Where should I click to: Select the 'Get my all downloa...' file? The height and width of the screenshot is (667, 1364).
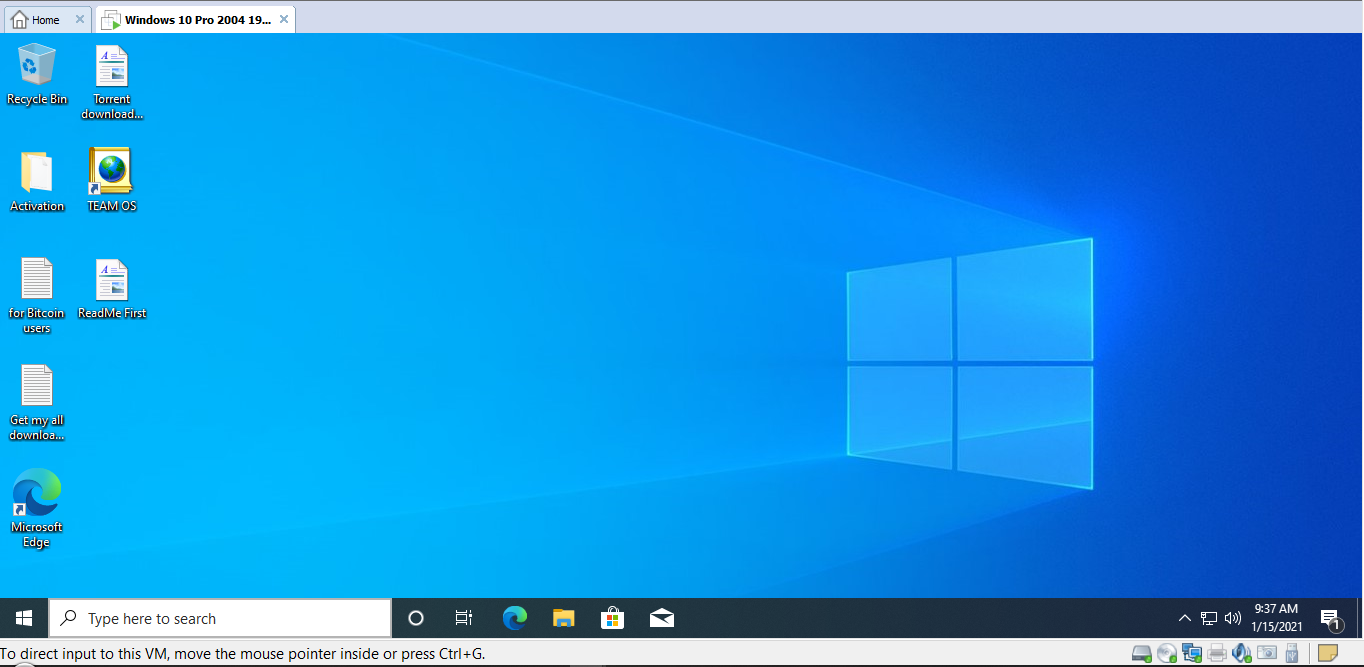[x=37, y=403]
